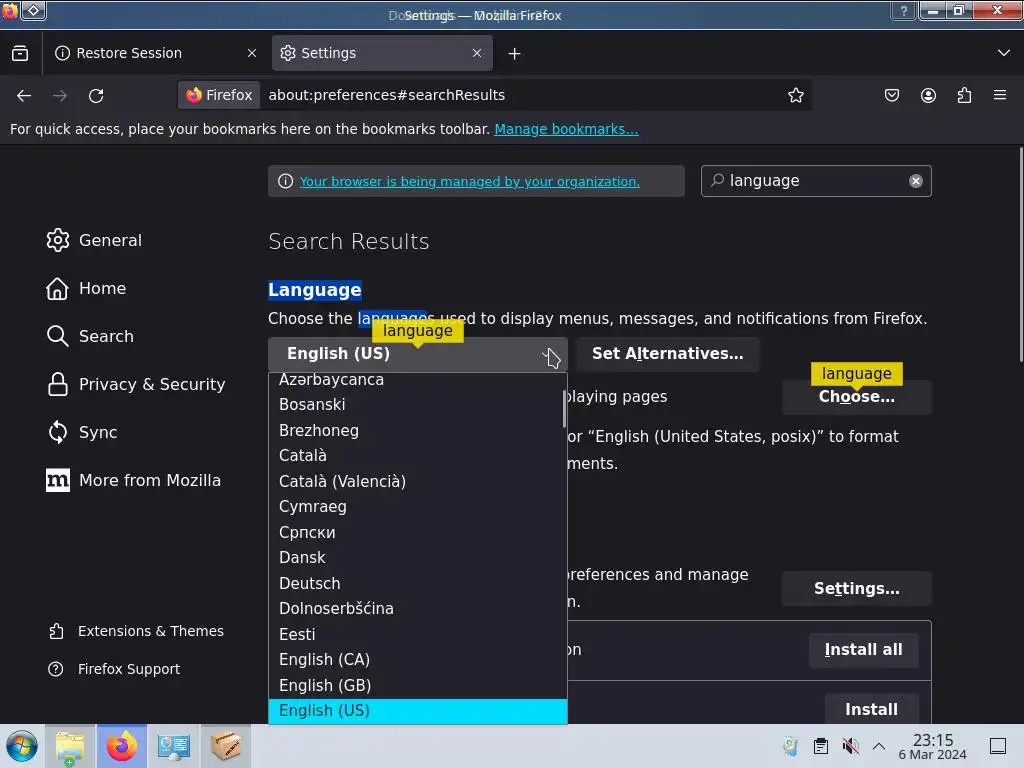Select Brezhoneg from the list
The image size is (1024, 768).
coord(417,431)
